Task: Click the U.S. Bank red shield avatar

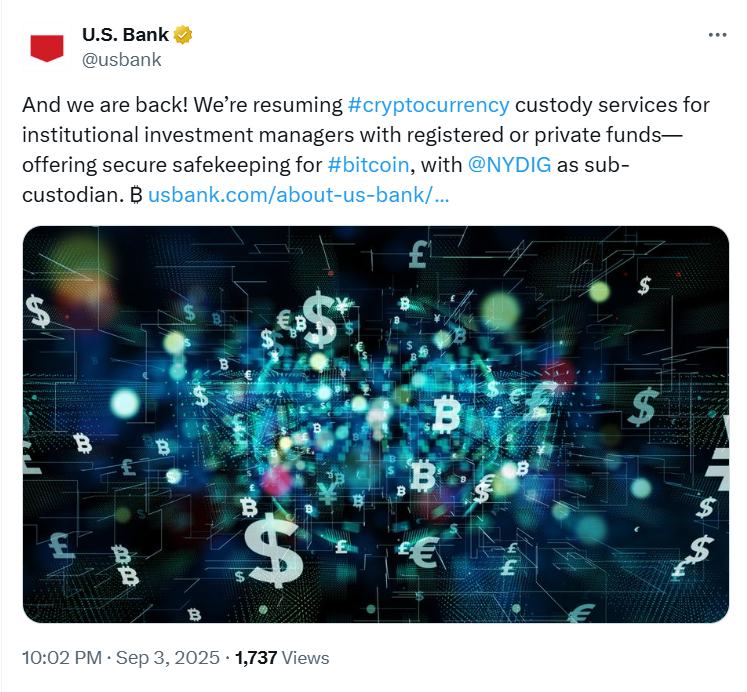Action: pyautogui.click(x=46, y=47)
